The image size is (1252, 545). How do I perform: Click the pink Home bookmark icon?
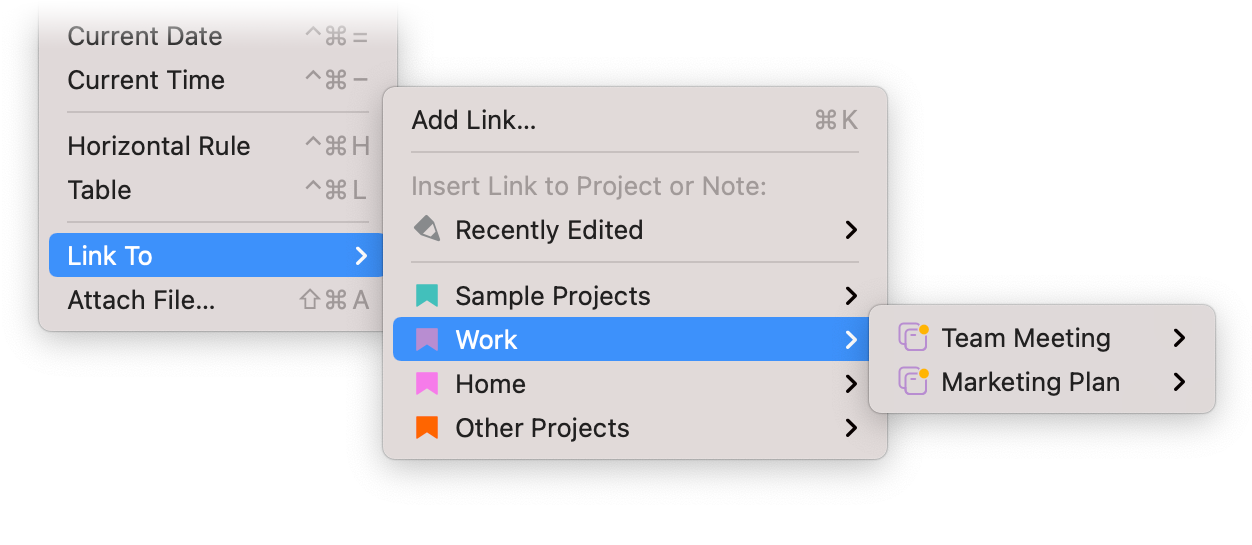[x=427, y=384]
